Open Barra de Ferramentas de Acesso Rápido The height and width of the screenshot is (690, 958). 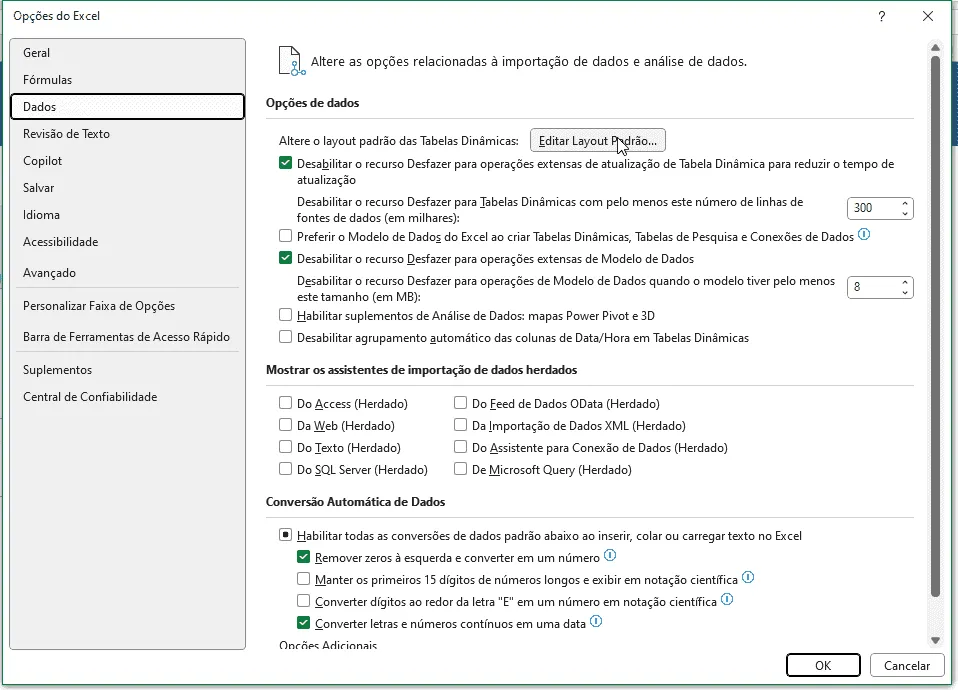point(128,337)
